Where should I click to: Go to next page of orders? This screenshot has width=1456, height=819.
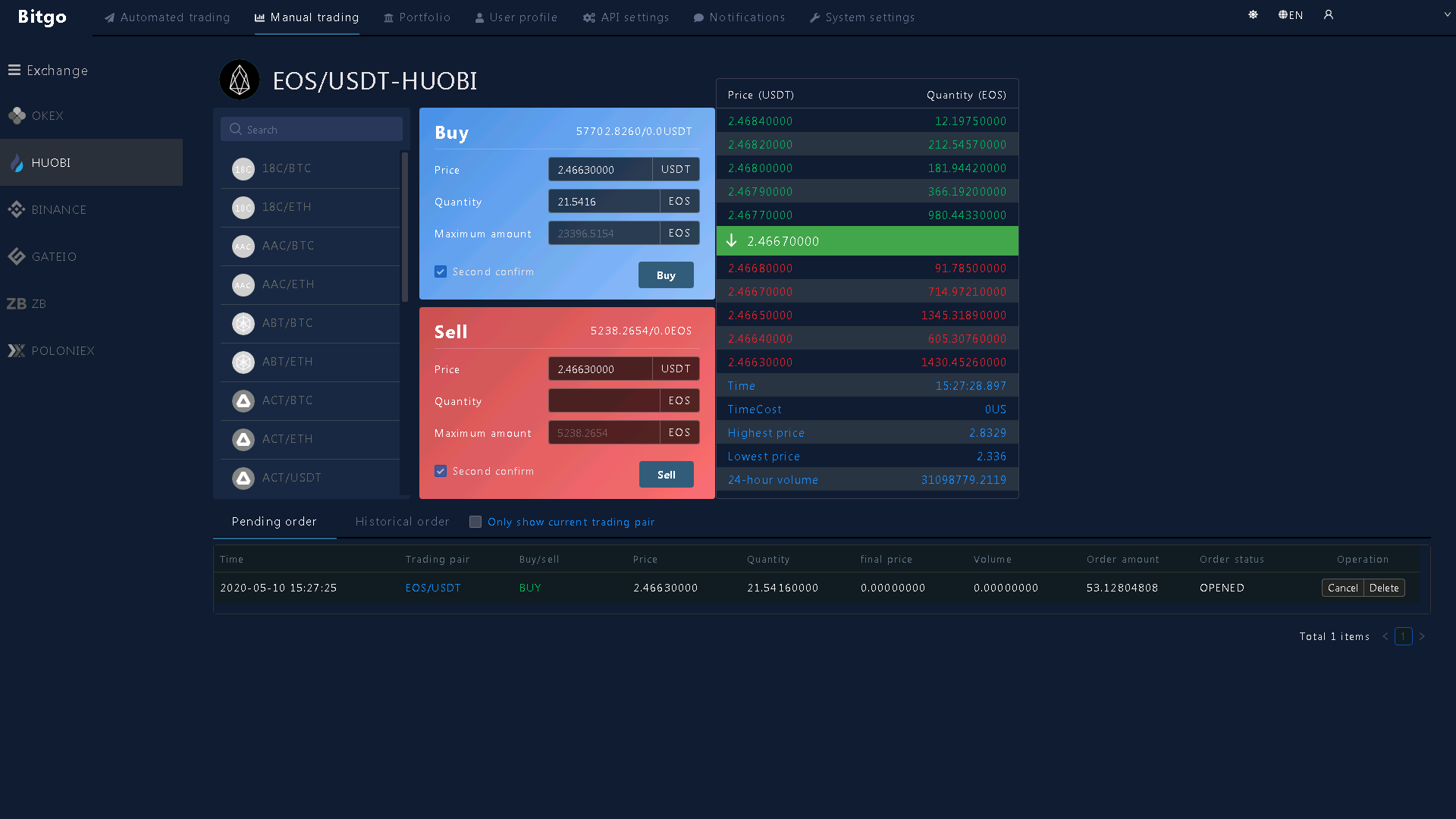(1422, 636)
